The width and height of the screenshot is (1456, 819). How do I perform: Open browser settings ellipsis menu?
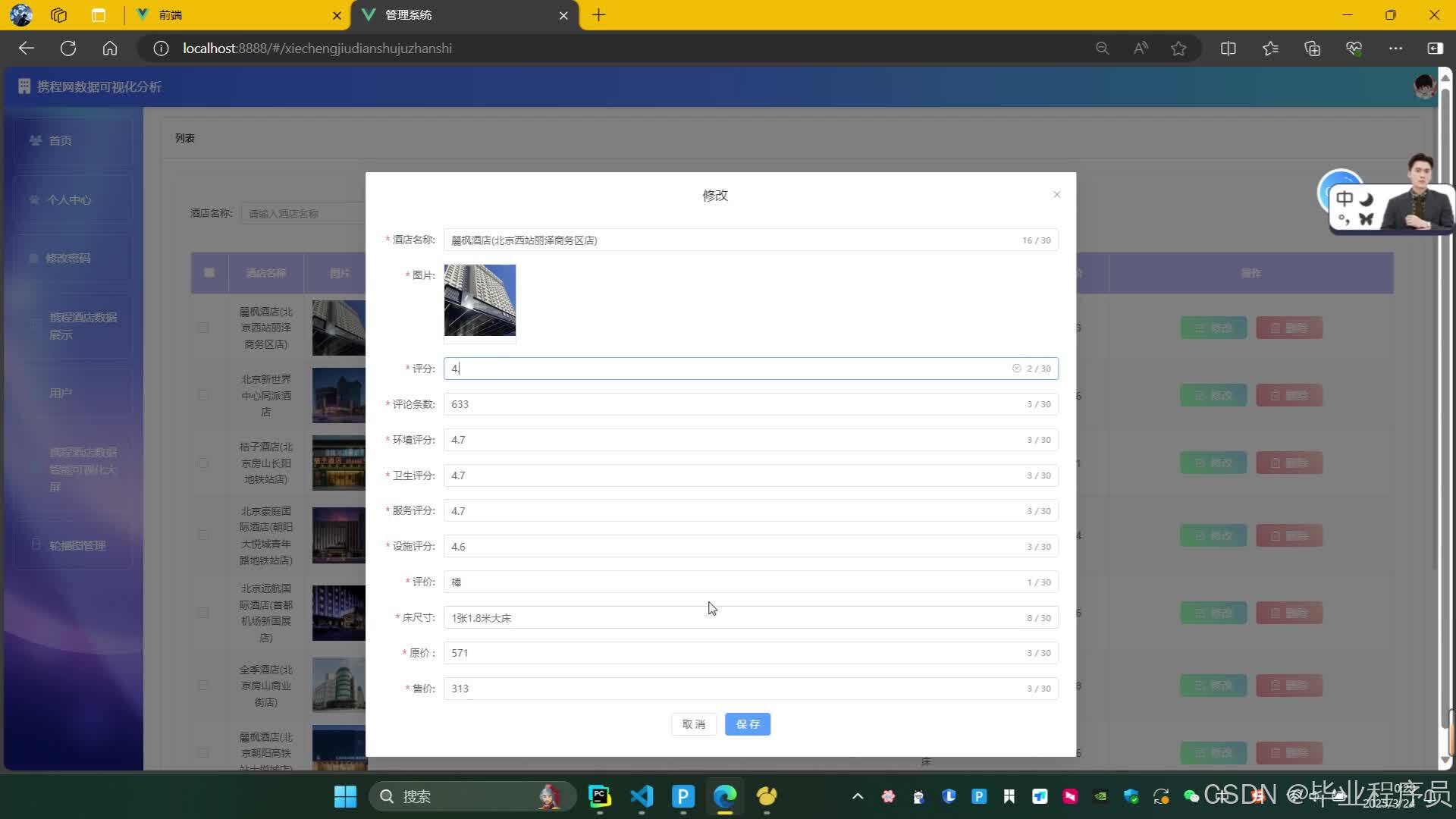pos(1395,49)
